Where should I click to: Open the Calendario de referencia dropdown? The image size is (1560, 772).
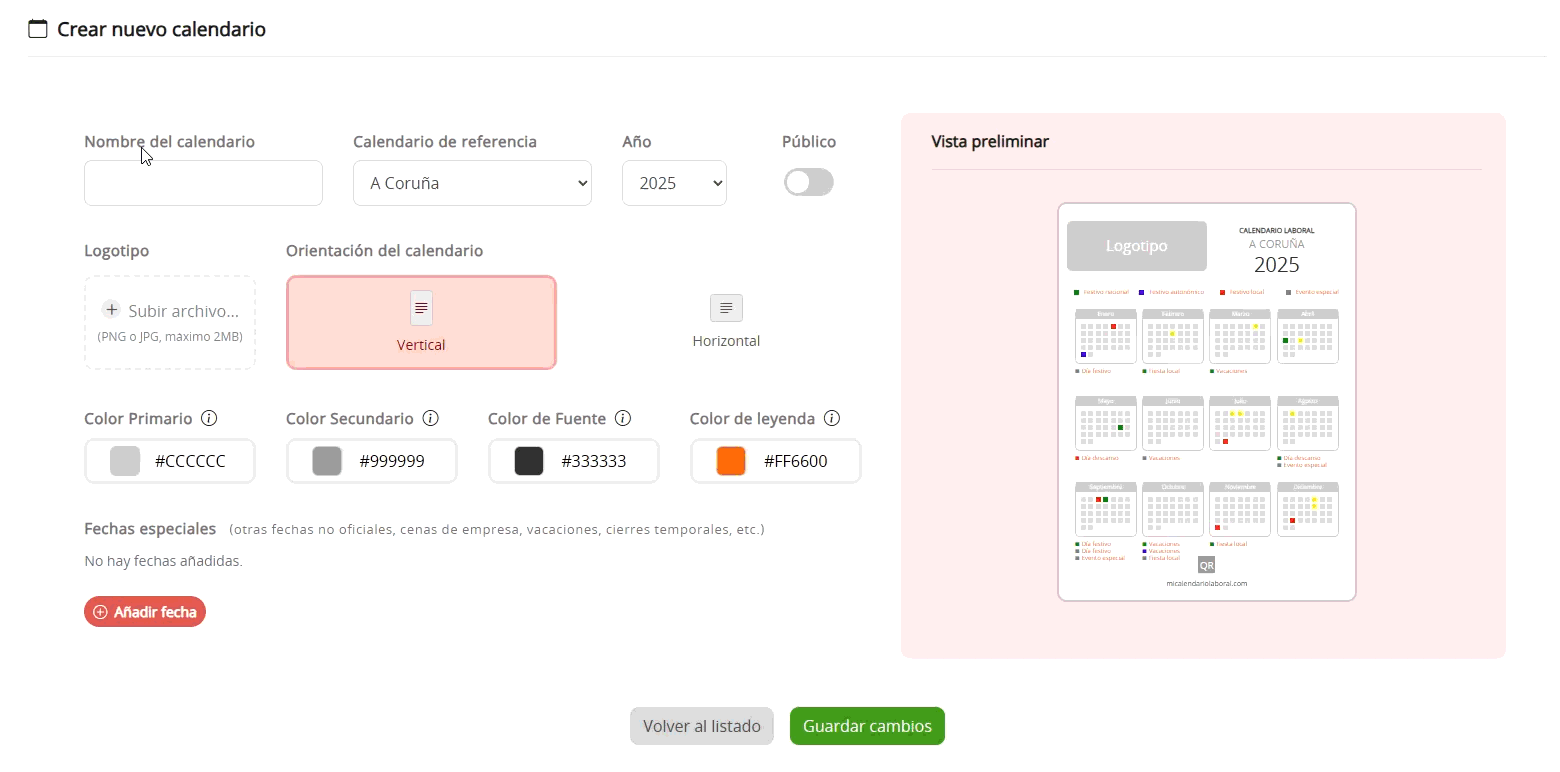[x=472, y=183]
